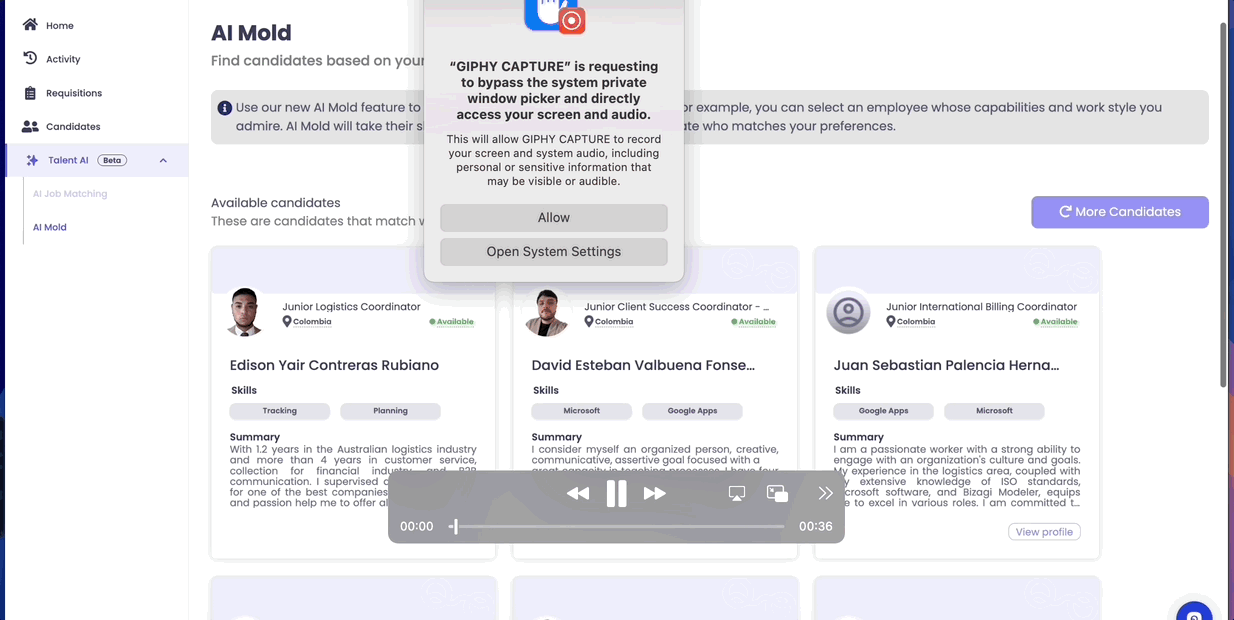Click Edison Yair Contreras profile photo
Viewport: 1234px width, 620px height.
pyautogui.click(x=245, y=312)
